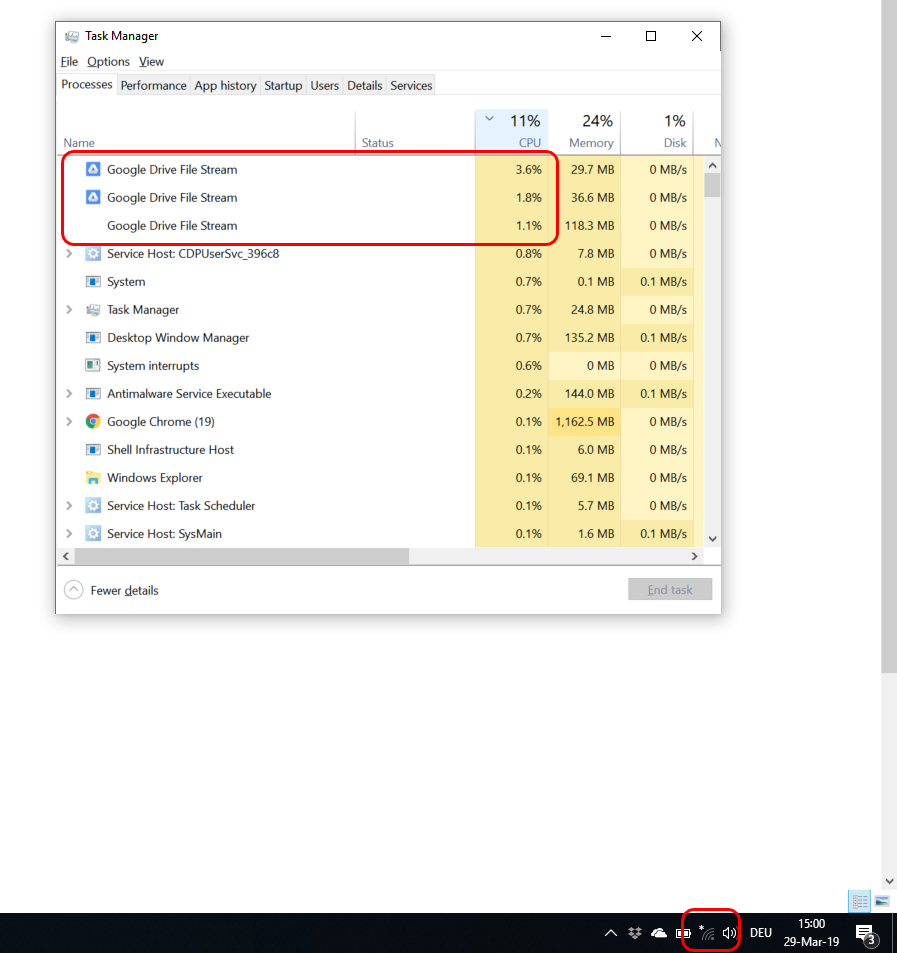Click the Desktop Window Manager icon
The image size is (897, 953).
tap(93, 337)
